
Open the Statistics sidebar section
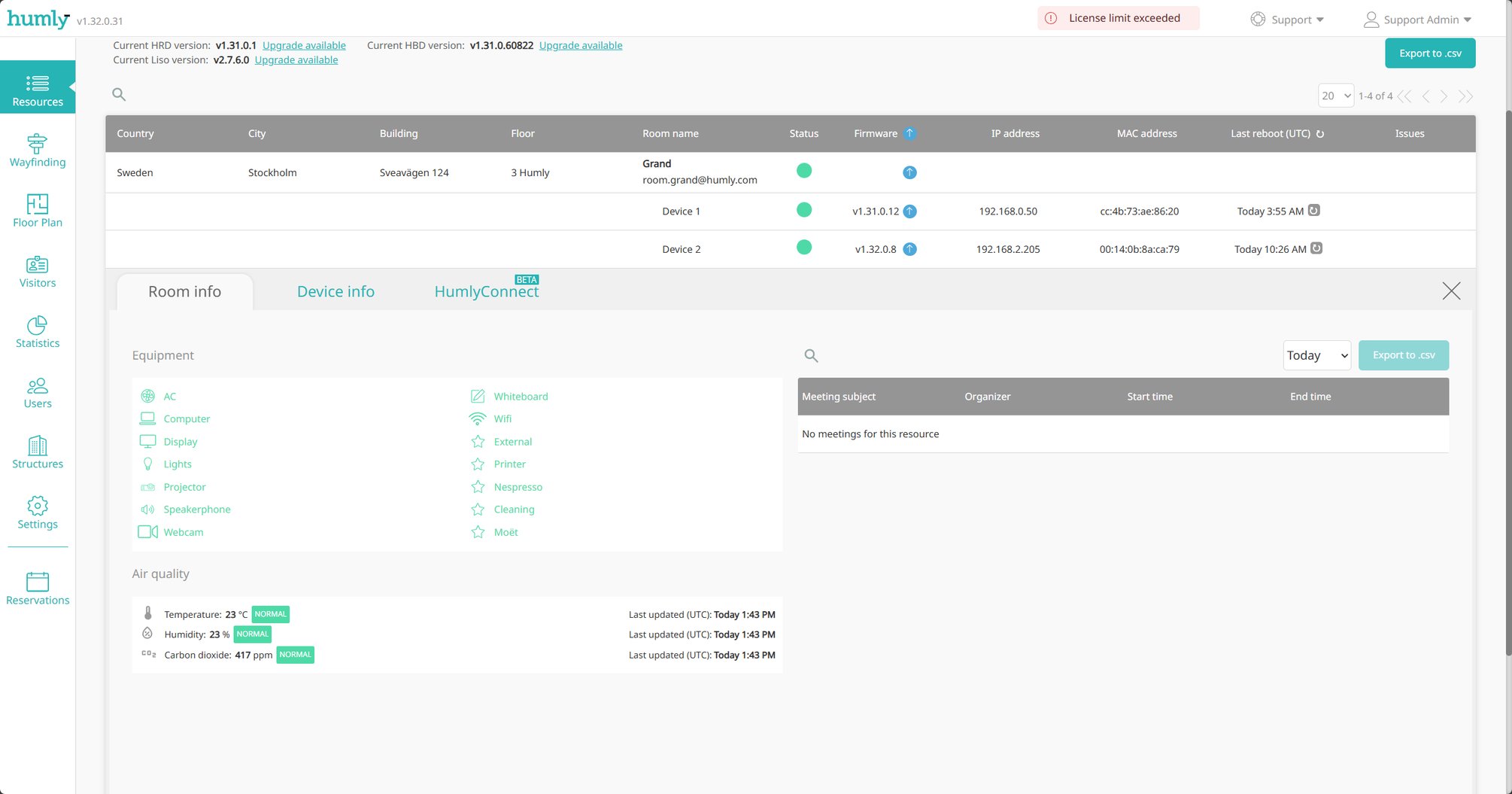(38, 332)
